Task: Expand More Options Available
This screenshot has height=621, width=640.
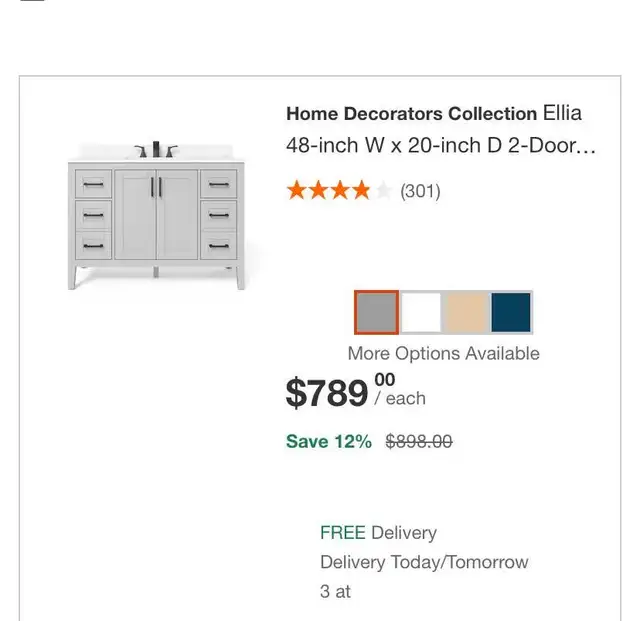Action: (x=444, y=354)
